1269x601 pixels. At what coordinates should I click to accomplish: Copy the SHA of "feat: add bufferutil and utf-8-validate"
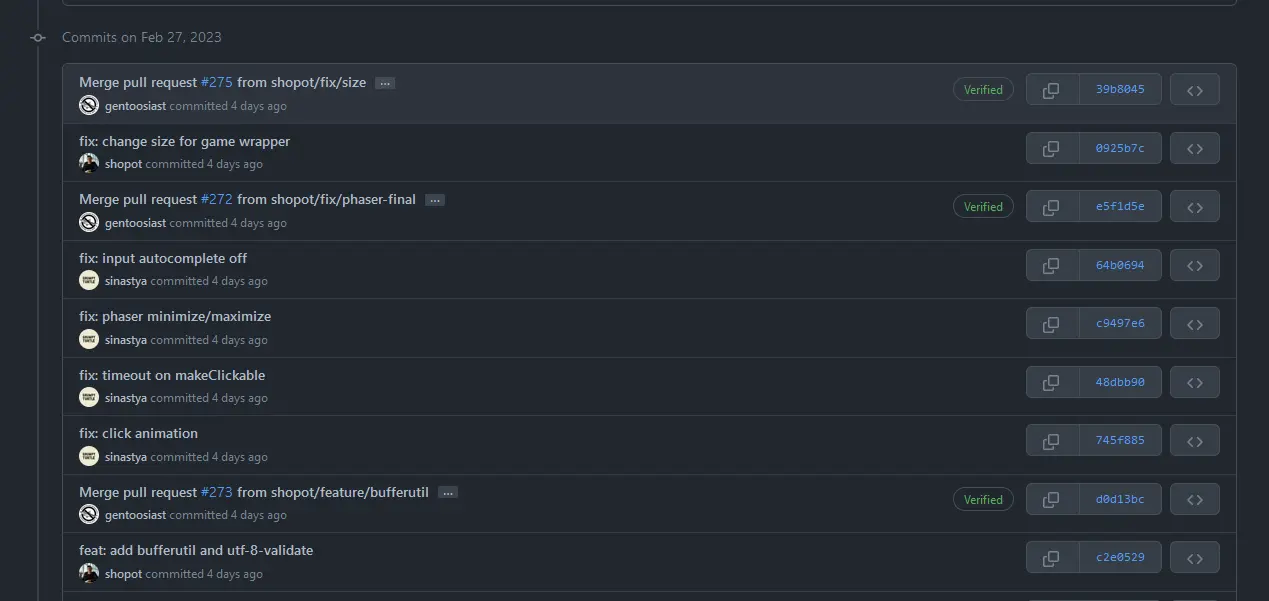1051,557
